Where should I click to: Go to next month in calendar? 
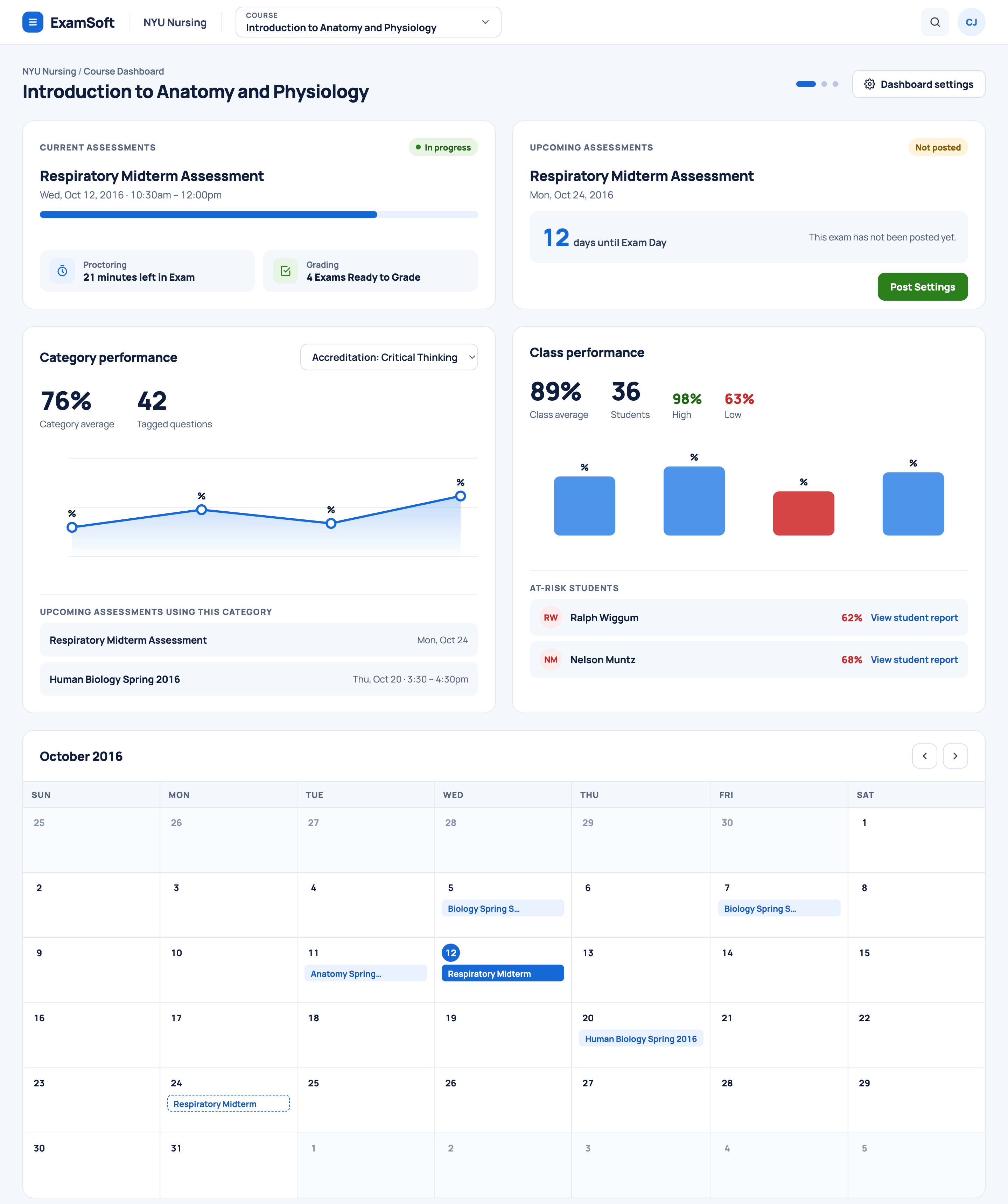click(955, 756)
